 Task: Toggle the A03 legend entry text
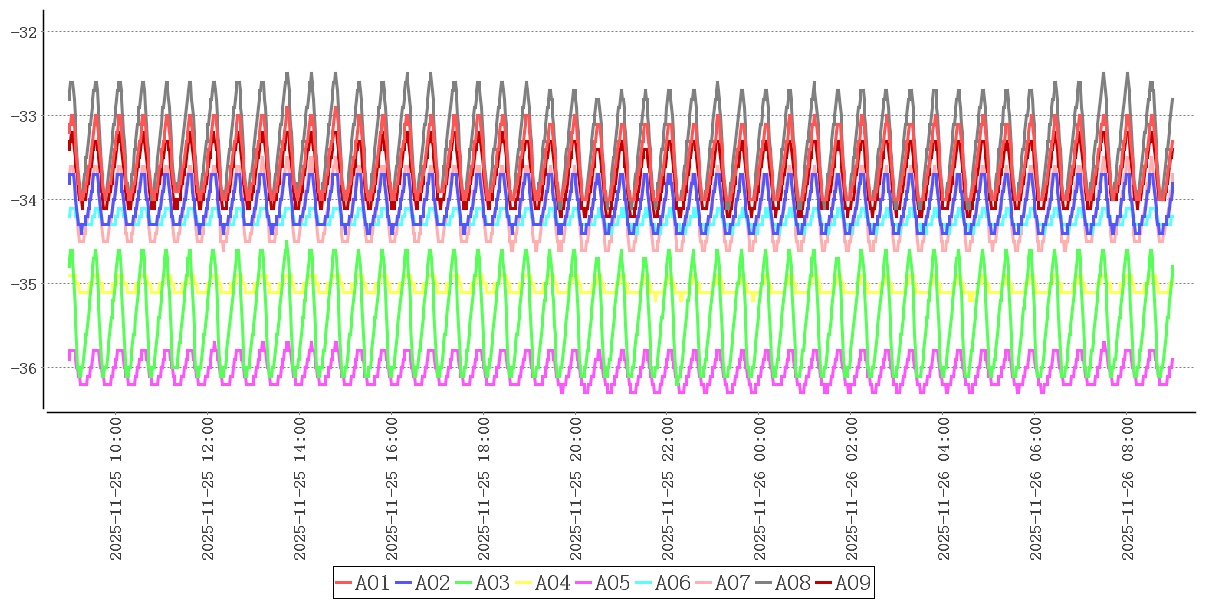pos(492,583)
